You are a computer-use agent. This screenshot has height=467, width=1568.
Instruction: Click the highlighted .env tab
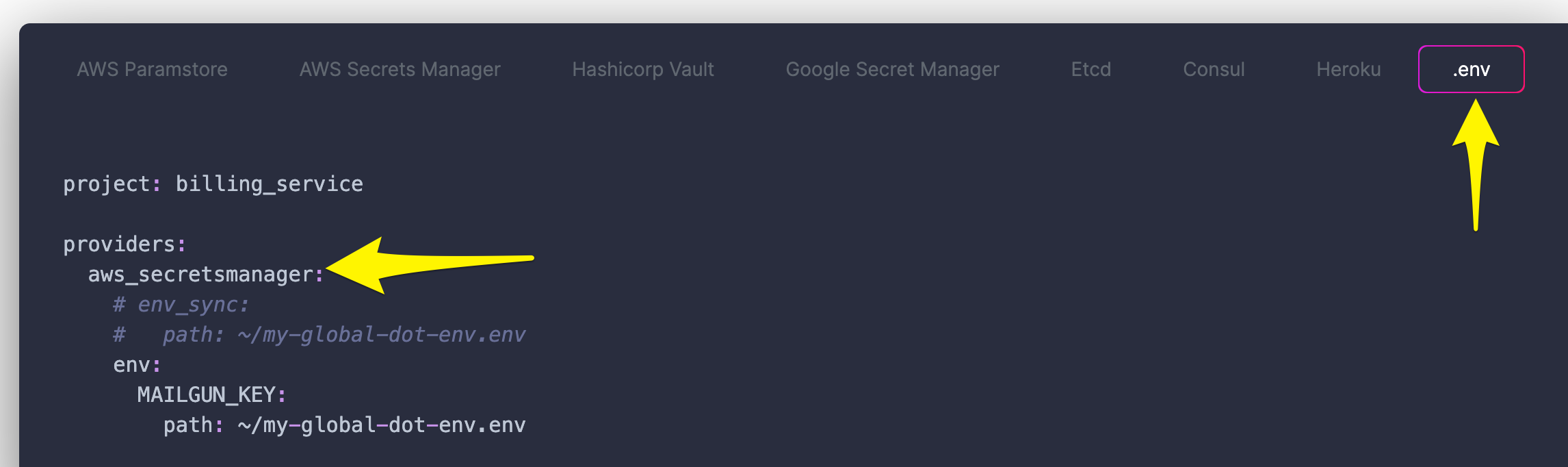1472,68
